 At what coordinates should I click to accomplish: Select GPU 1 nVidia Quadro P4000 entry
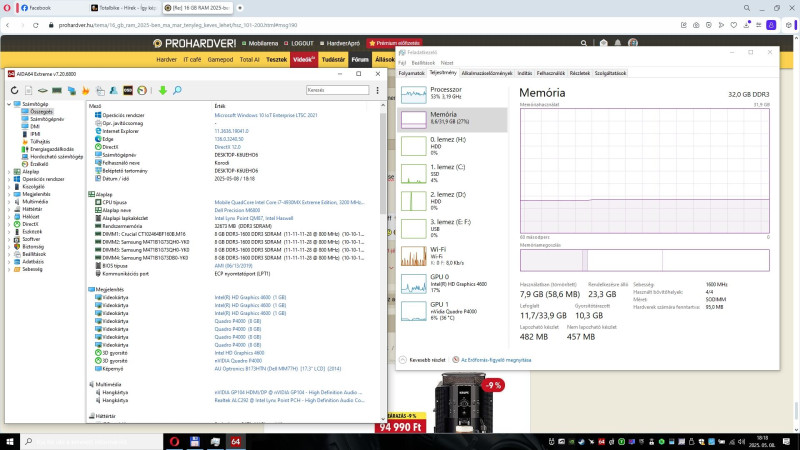click(452, 311)
